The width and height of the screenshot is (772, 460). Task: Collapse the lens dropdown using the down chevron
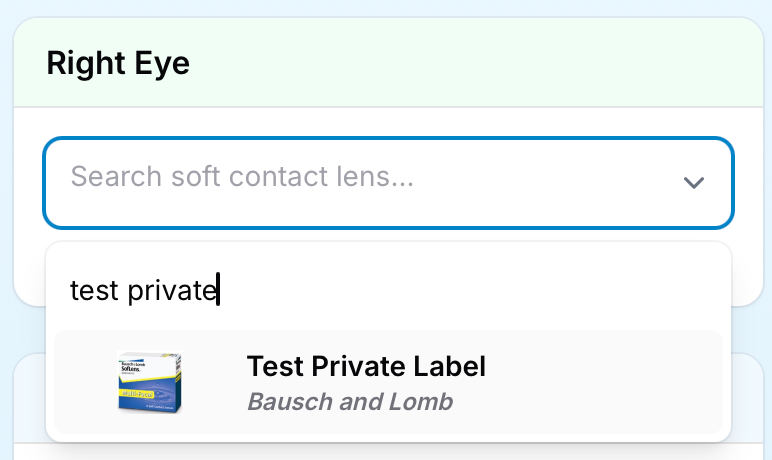(693, 182)
